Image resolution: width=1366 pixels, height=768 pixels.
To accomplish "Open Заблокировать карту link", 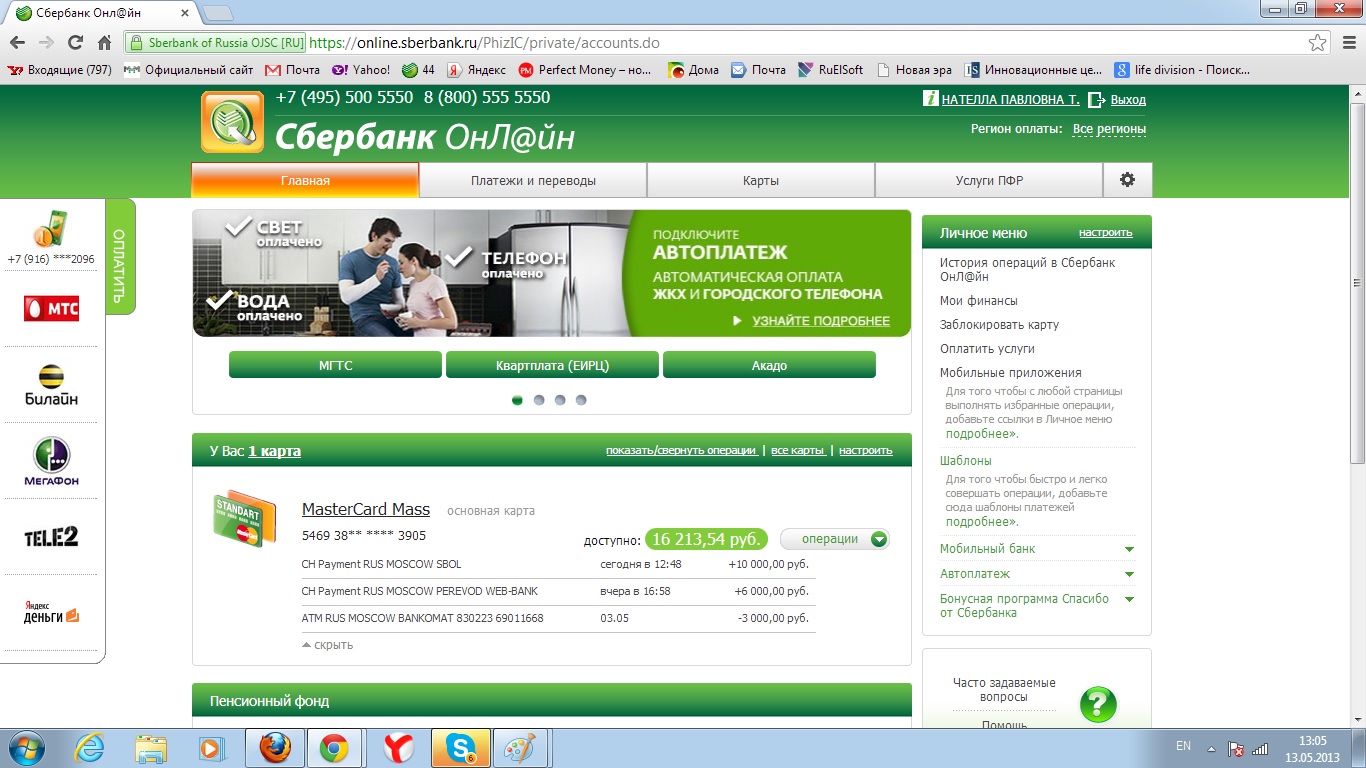I will click(999, 325).
